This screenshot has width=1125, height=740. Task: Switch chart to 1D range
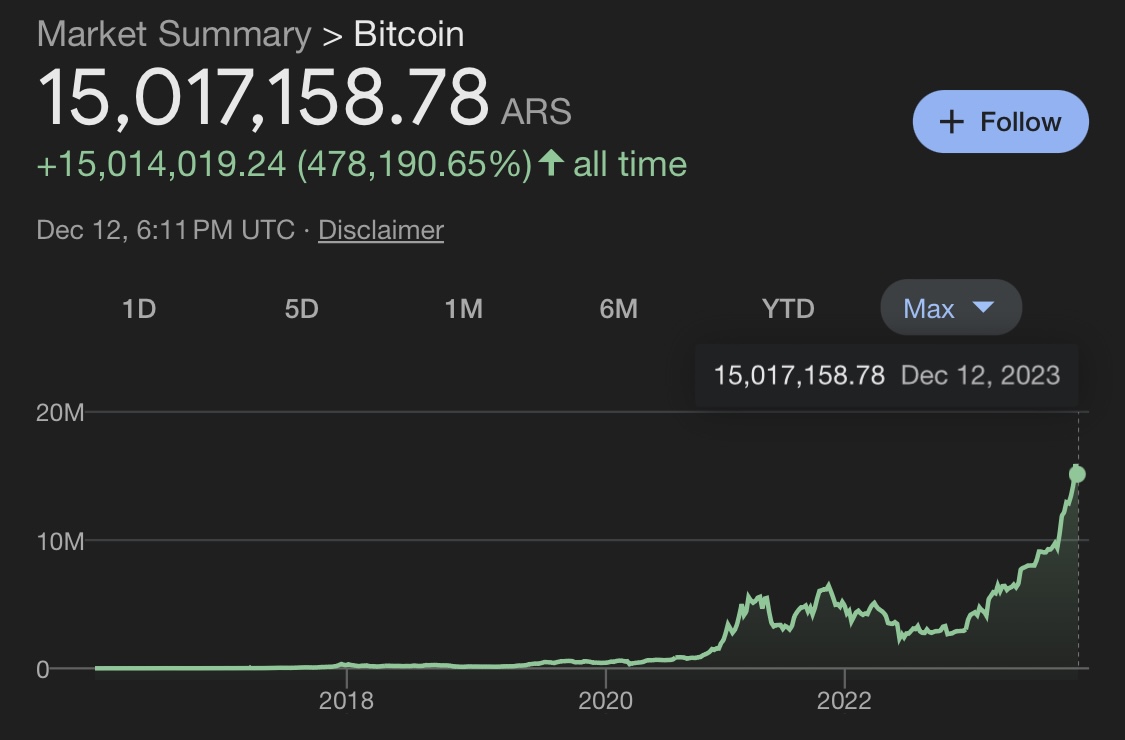click(139, 309)
